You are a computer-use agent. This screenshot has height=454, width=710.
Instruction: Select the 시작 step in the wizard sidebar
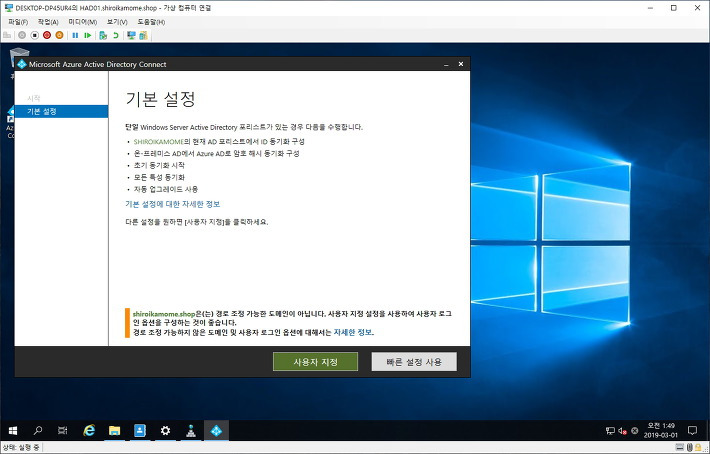(x=34, y=98)
